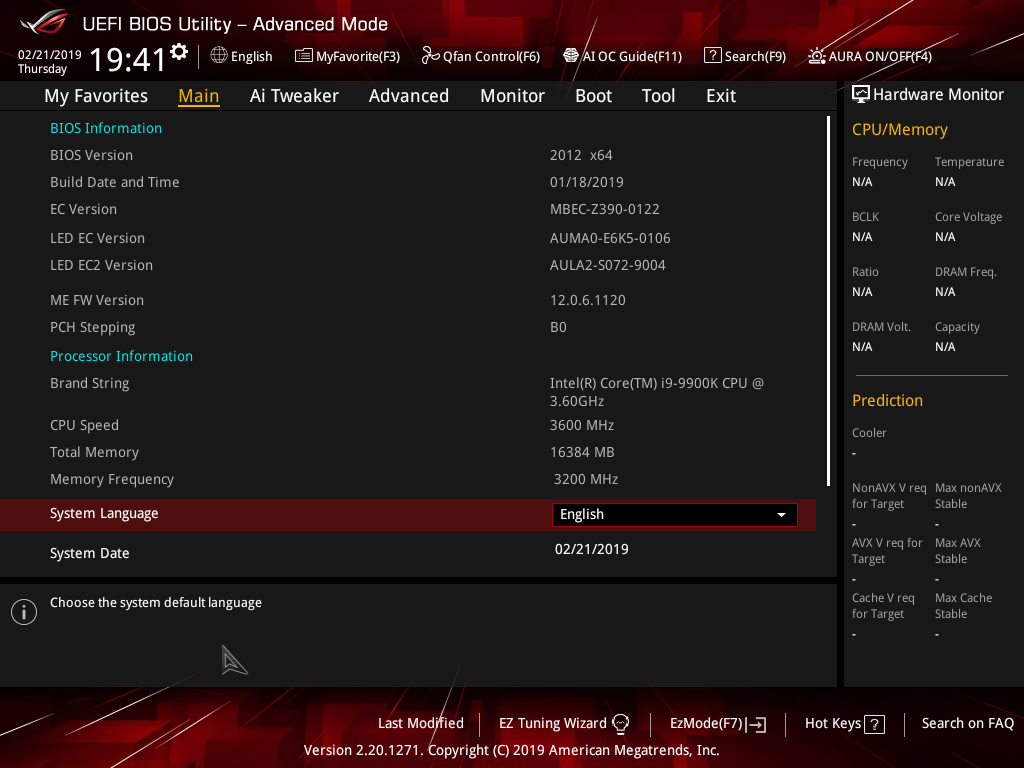
Task: Click the BIOS Information heading
Action: (106, 128)
